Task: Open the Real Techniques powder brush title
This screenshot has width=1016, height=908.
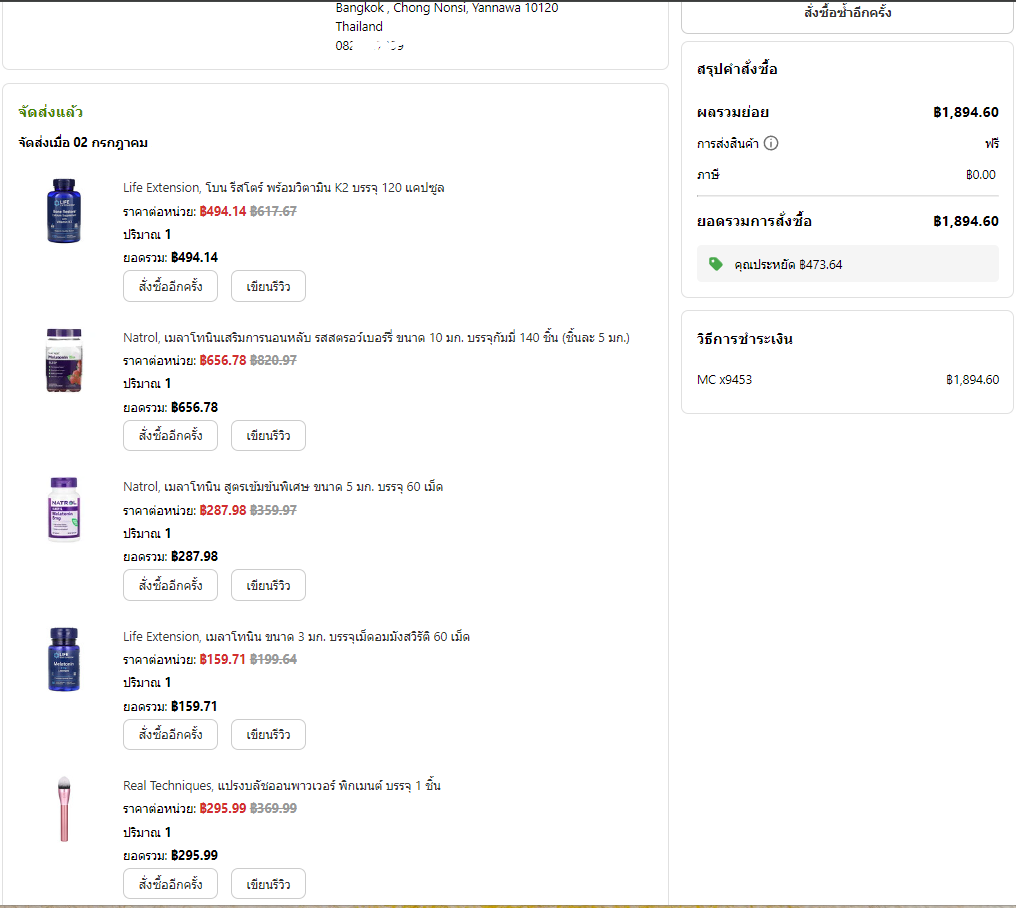Action: 282,786
